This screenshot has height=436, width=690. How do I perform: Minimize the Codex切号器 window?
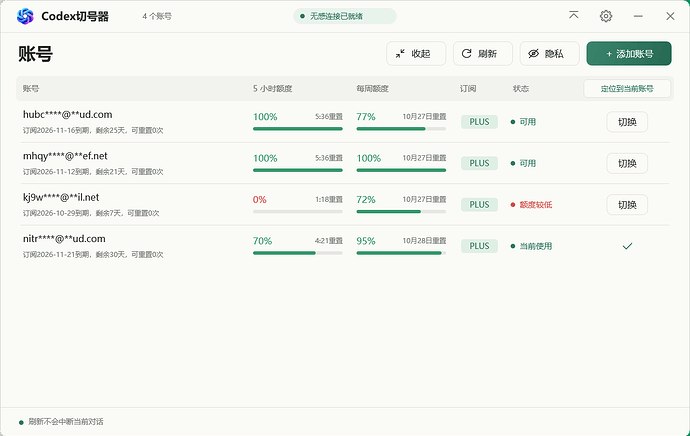click(638, 16)
